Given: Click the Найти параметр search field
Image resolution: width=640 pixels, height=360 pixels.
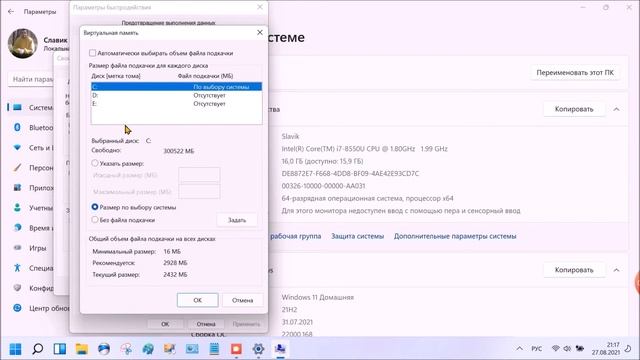Looking at the screenshot, I should coord(31,79).
